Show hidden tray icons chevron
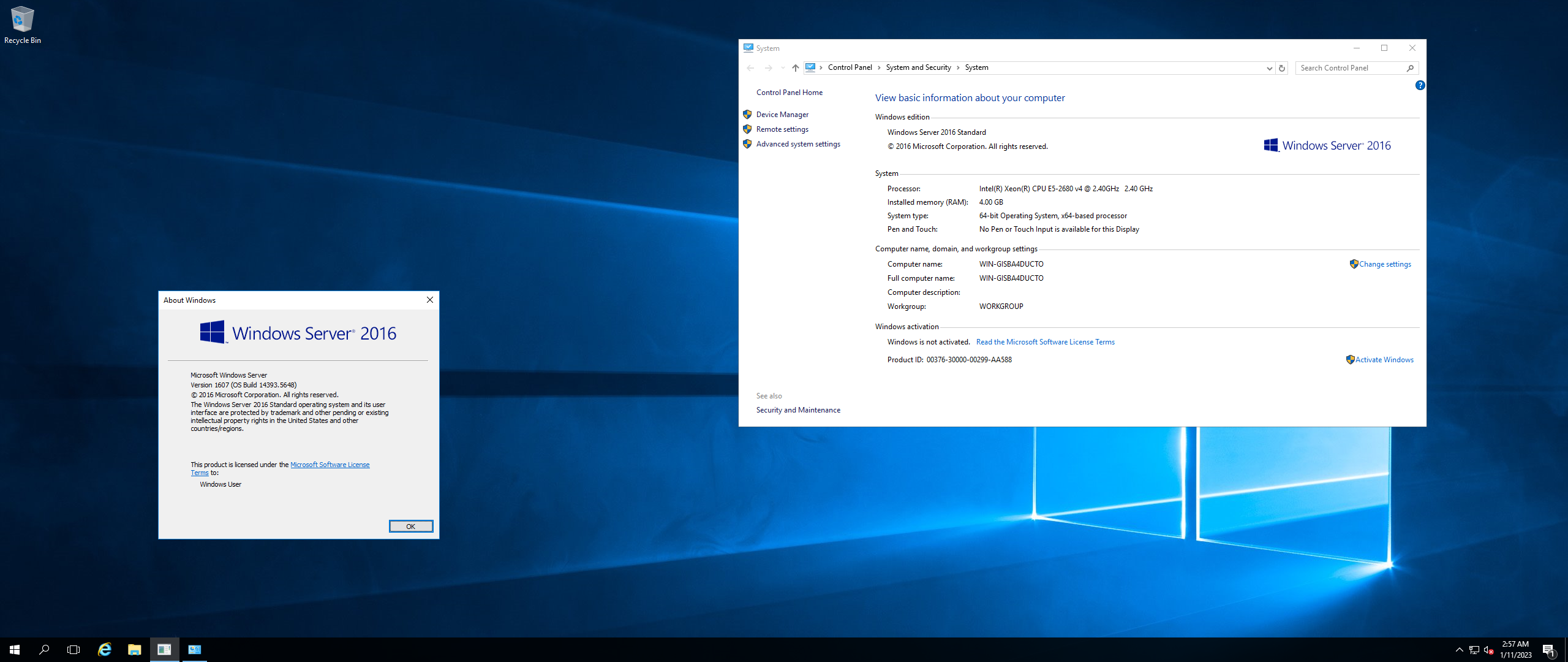This screenshot has height=662, width=1568. point(1460,650)
